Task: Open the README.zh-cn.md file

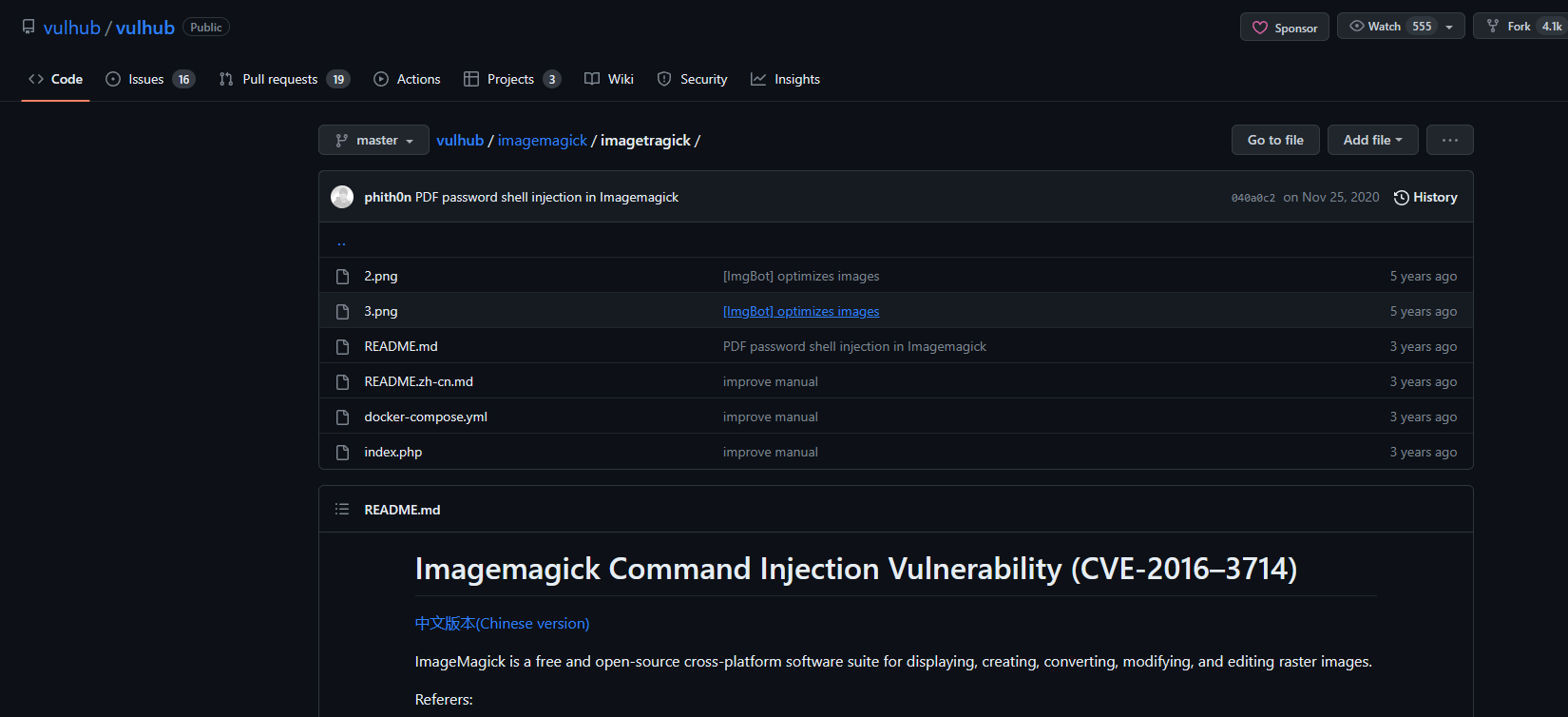Action: coord(418,382)
